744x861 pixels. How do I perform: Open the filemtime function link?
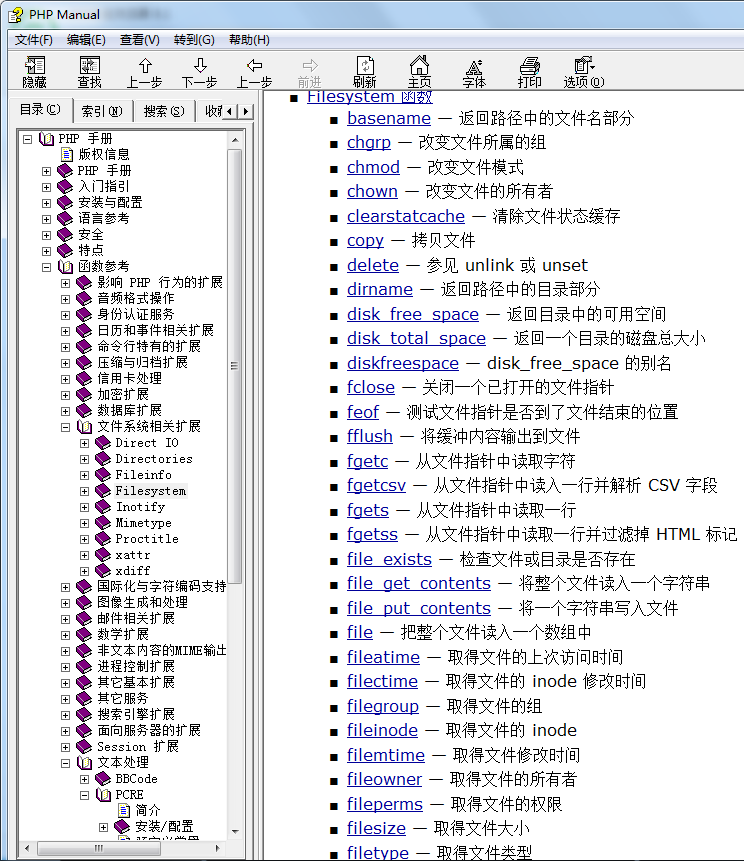(x=386, y=755)
